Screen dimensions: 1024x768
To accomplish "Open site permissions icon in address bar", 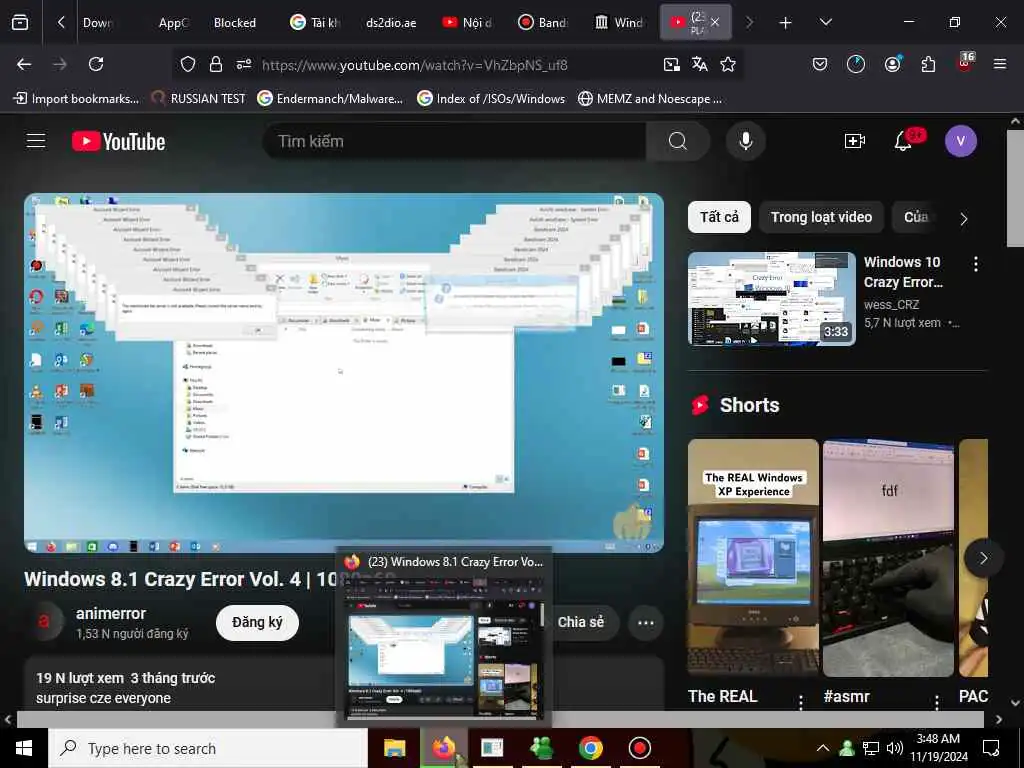I will [244, 64].
